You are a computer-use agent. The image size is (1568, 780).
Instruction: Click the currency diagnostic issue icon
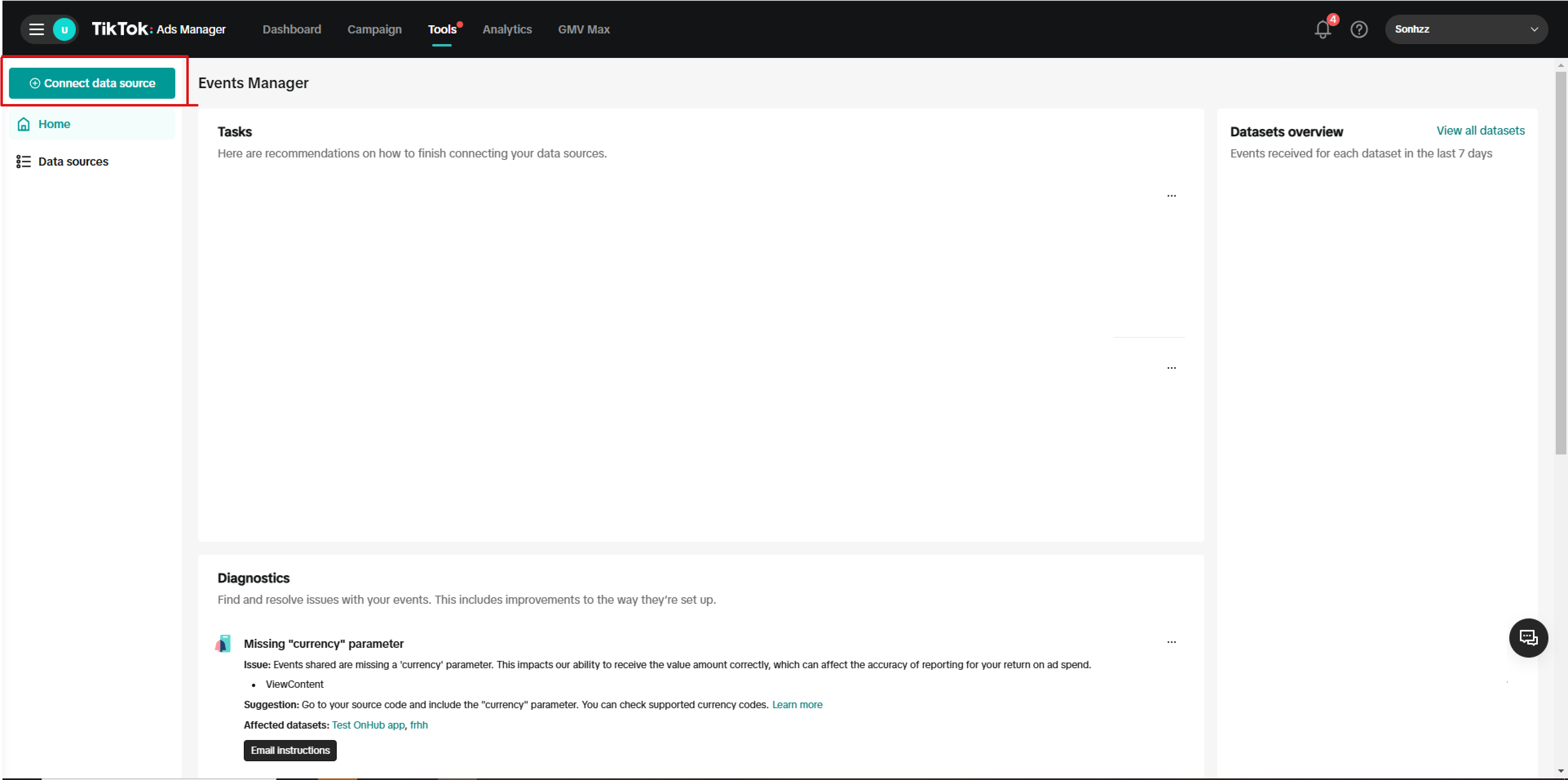pyautogui.click(x=223, y=644)
